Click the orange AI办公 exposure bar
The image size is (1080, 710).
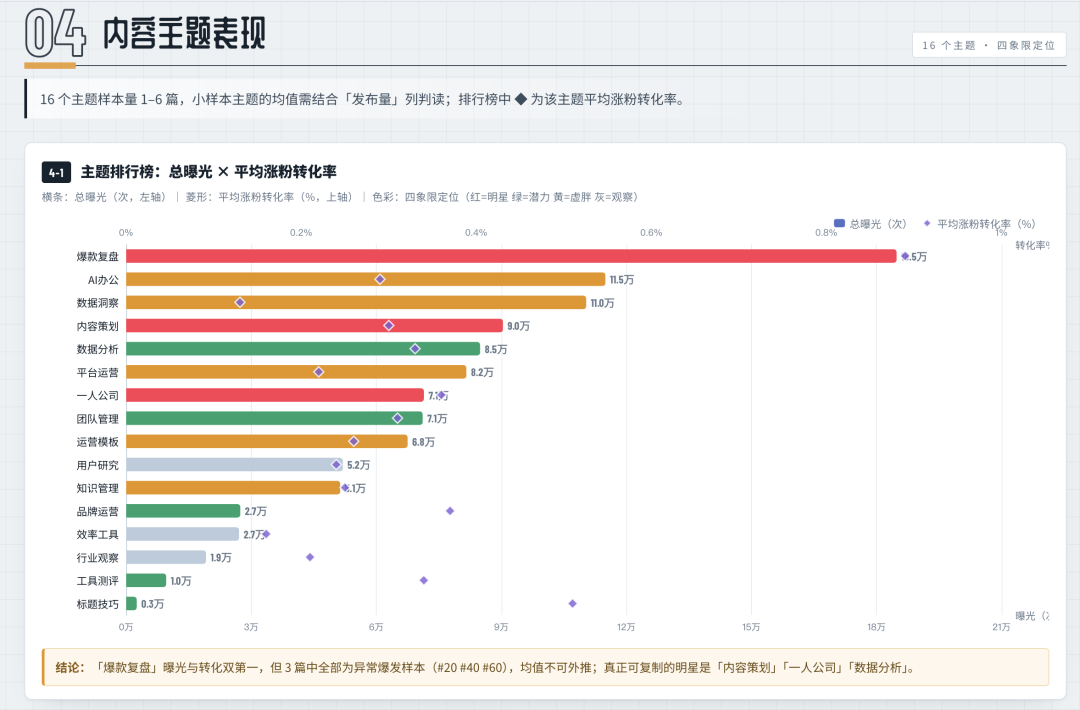point(366,279)
